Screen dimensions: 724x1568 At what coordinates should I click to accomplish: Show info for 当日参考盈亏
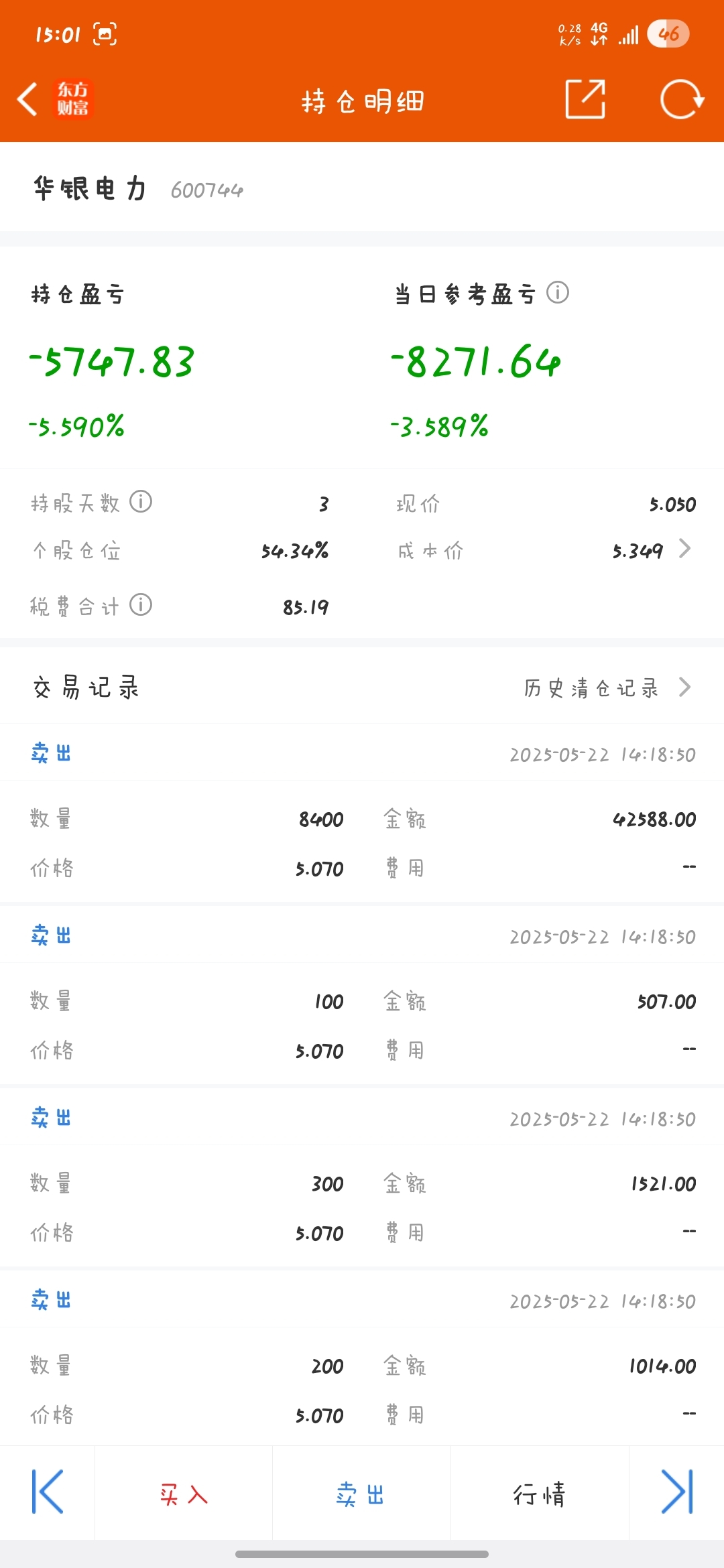(558, 293)
